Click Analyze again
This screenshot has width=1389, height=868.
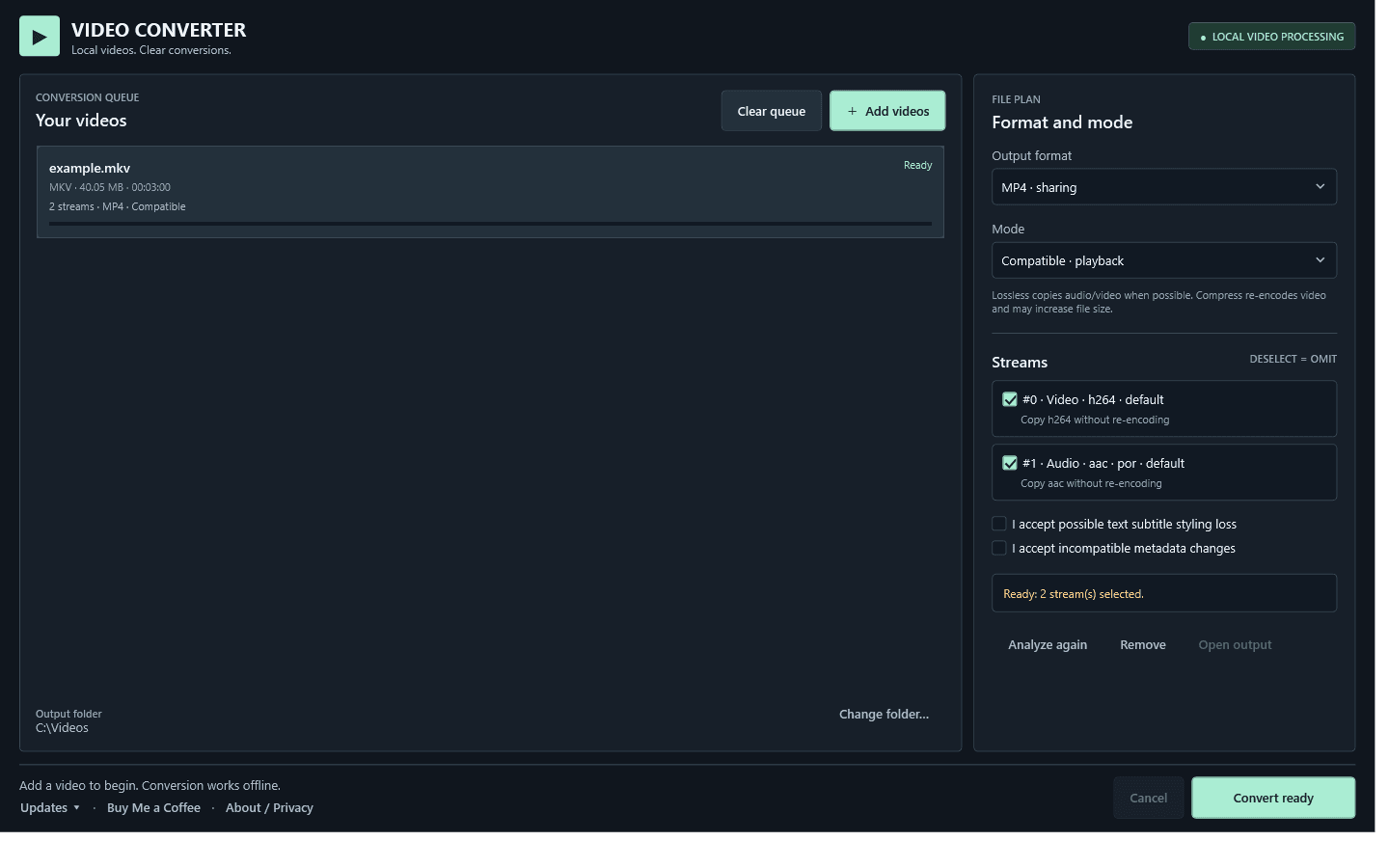pyautogui.click(x=1048, y=644)
